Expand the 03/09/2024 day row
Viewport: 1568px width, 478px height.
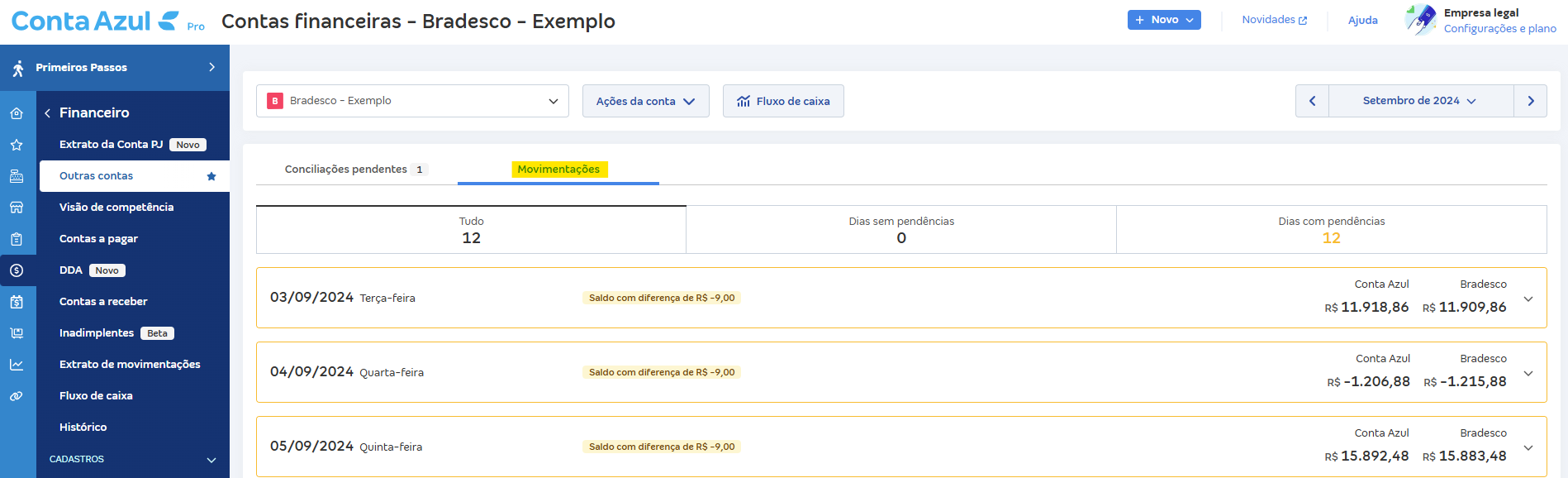click(x=1528, y=299)
